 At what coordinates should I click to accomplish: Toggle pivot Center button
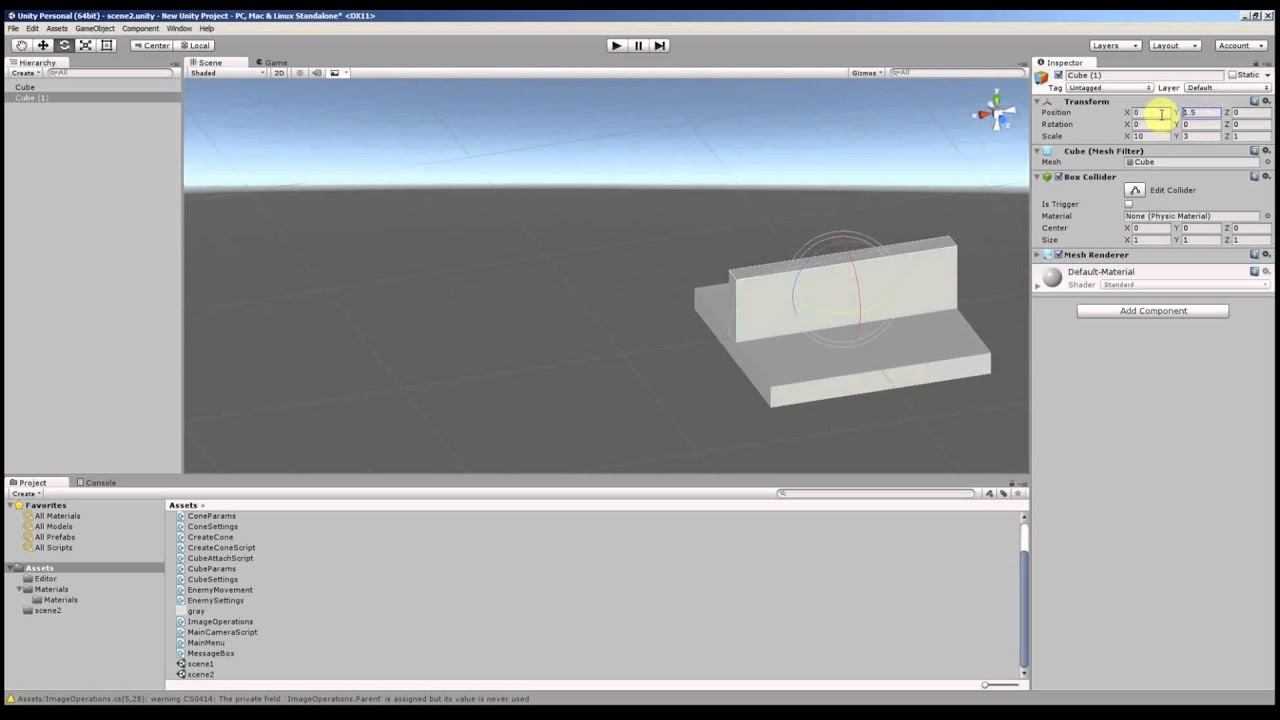(151, 45)
